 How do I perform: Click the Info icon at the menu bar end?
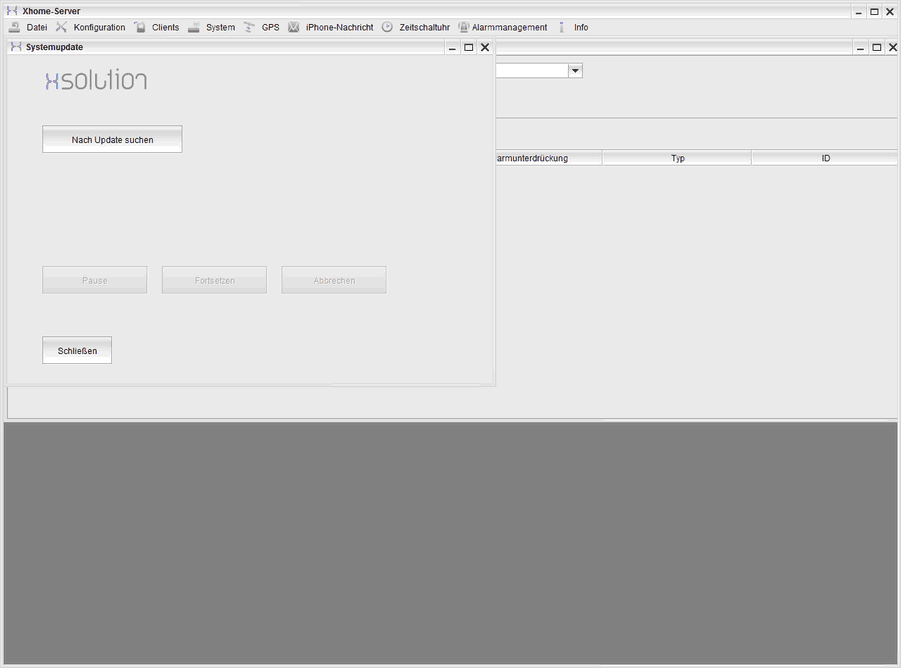(562, 27)
